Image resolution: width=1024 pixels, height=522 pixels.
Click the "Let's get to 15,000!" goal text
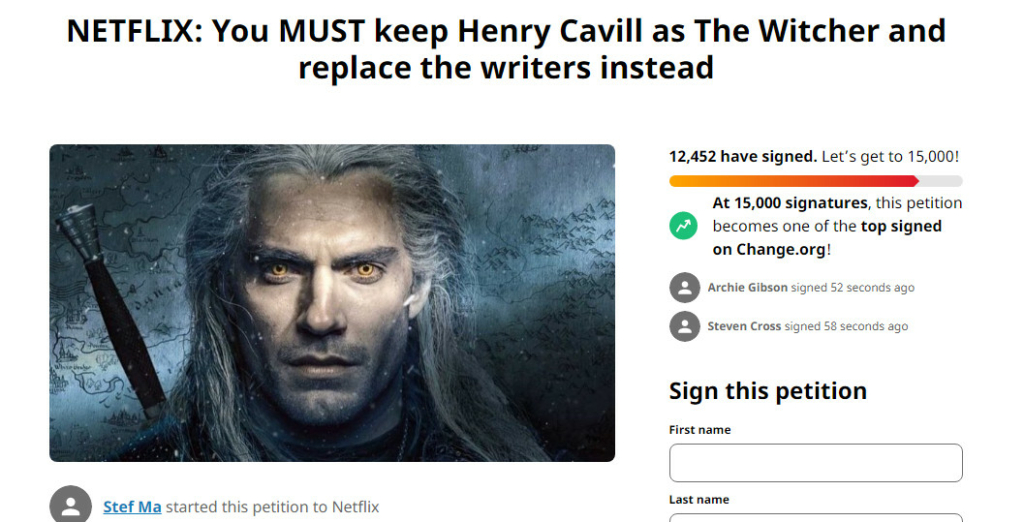click(890, 157)
